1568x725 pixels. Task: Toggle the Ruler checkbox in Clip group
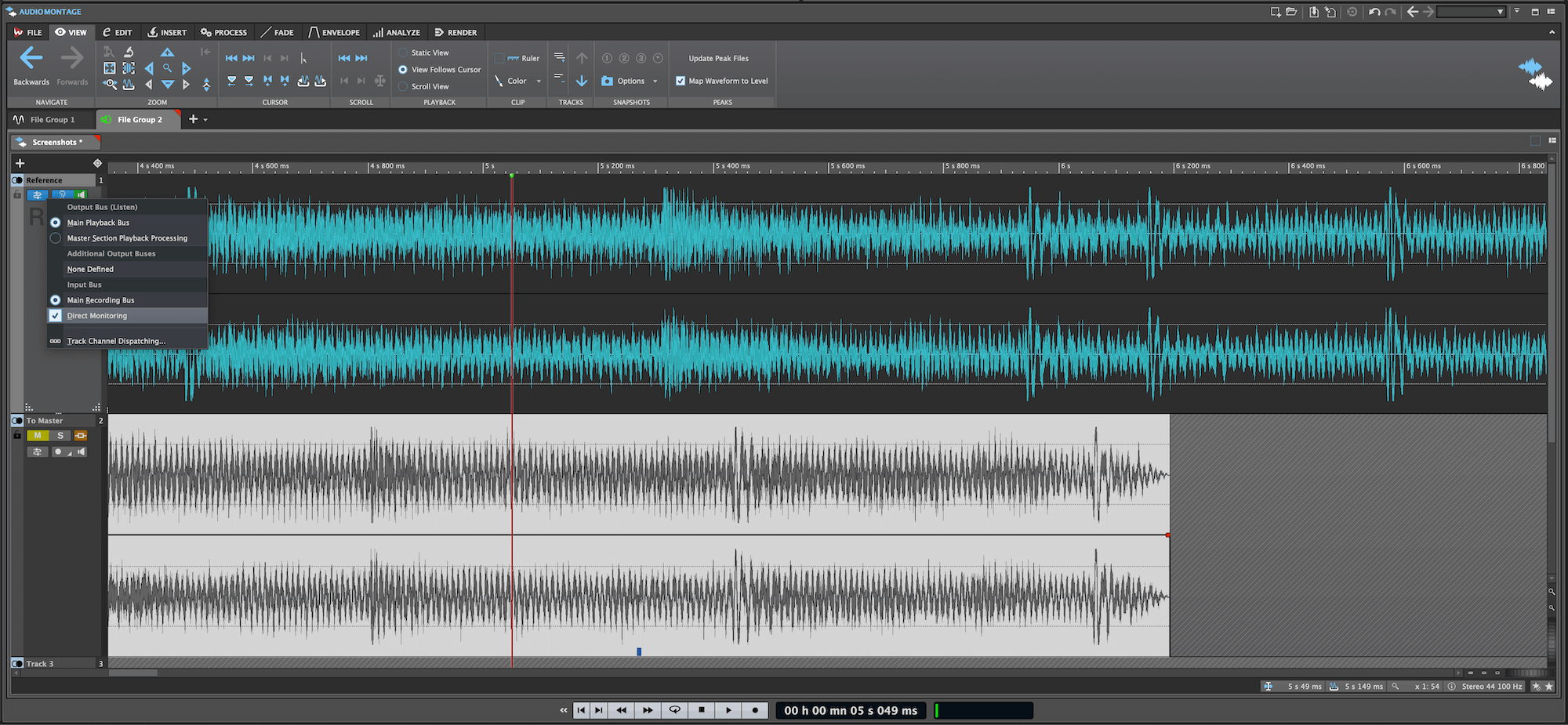[499, 58]
